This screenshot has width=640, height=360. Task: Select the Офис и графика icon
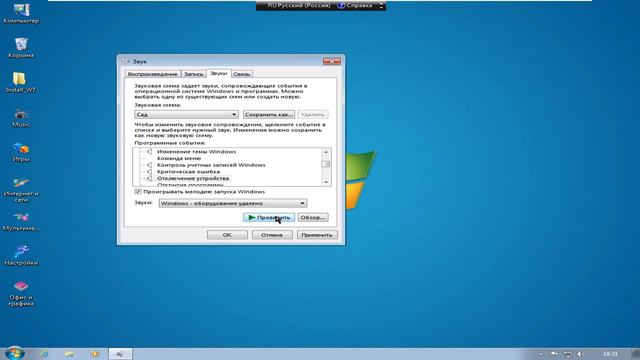21,293
